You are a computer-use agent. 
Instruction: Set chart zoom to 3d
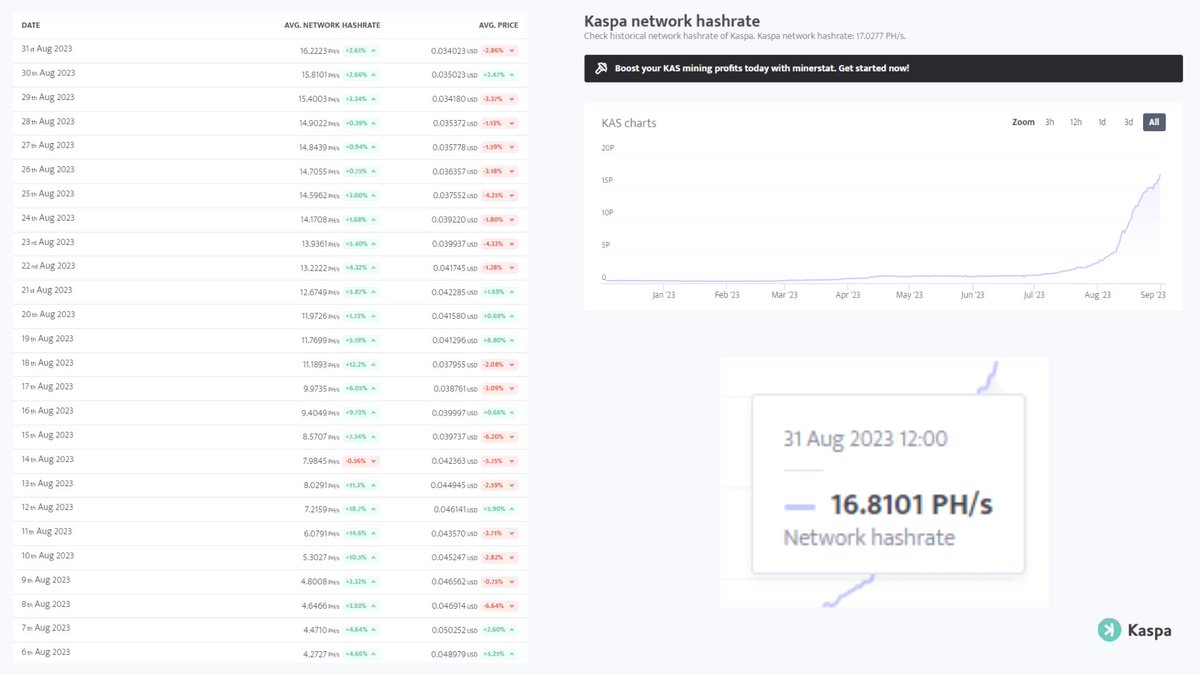(1128, 122)
